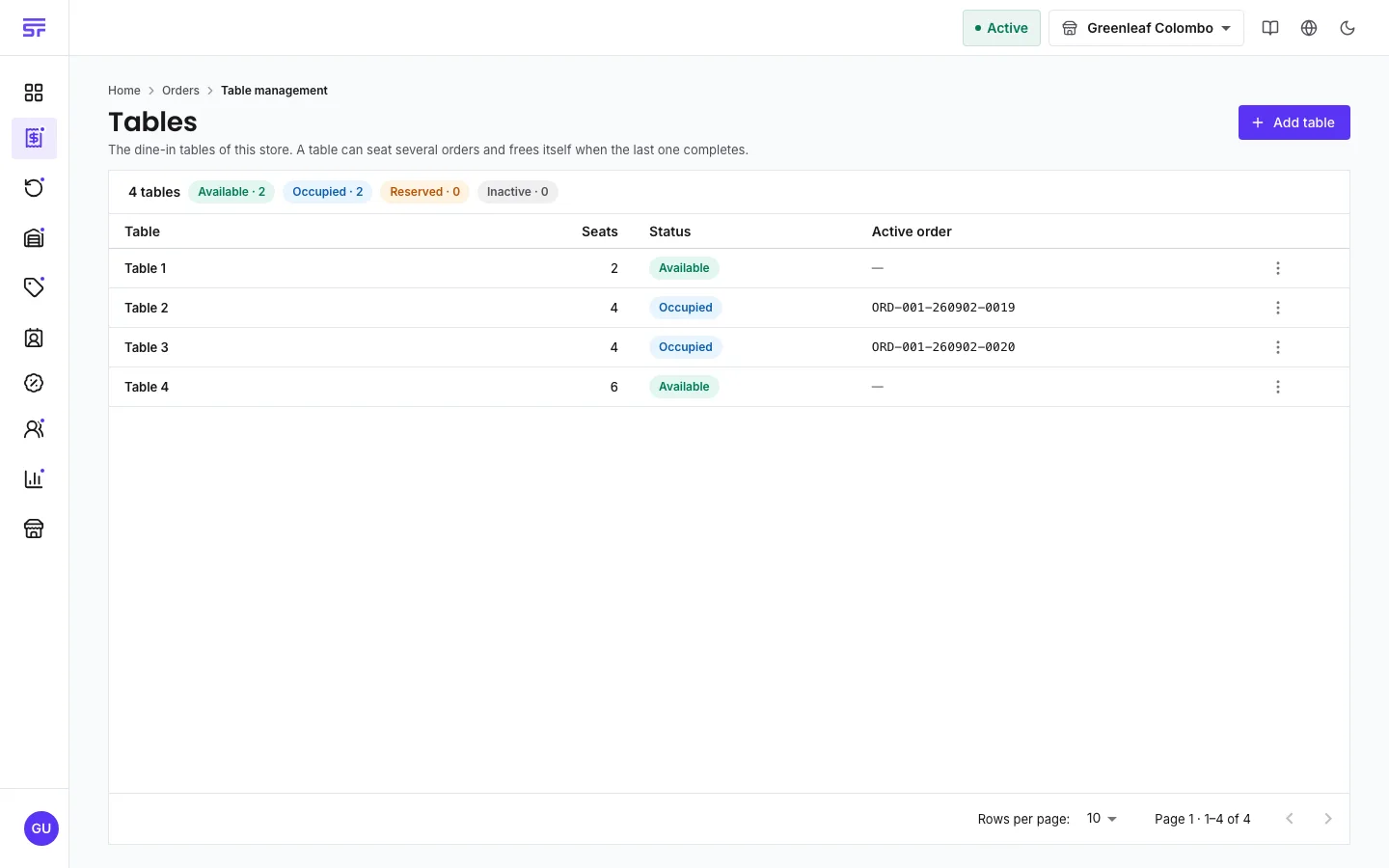Select the Table 1 row name
The height and width of the screenshot is (868, 1389).
[x=145, y=268]
